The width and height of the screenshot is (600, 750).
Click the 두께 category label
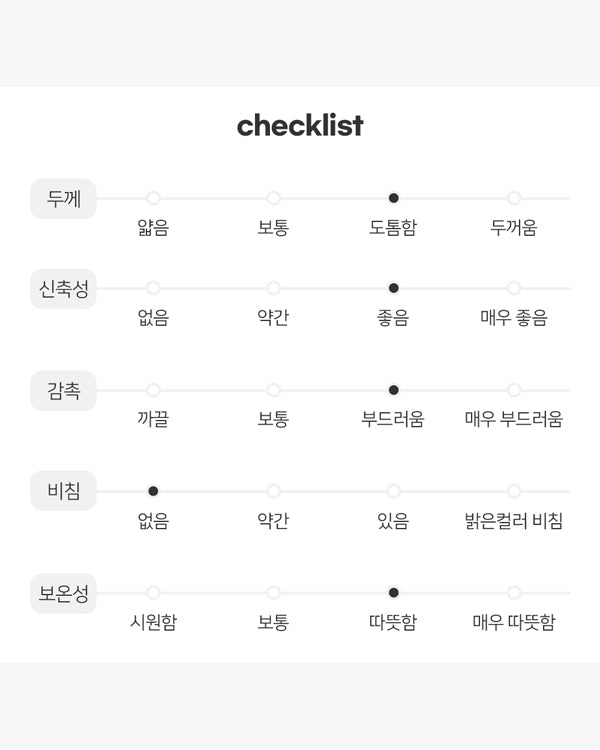pos(64,198)
